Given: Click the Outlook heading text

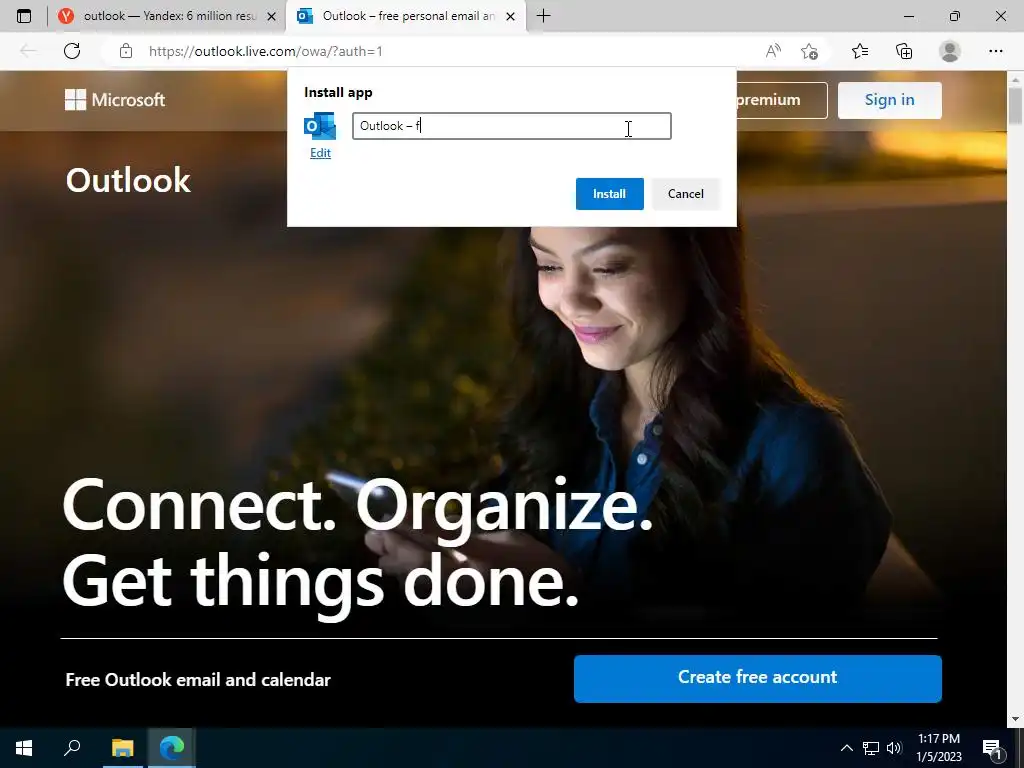Looking at the screenshot, I should [128, 180].
